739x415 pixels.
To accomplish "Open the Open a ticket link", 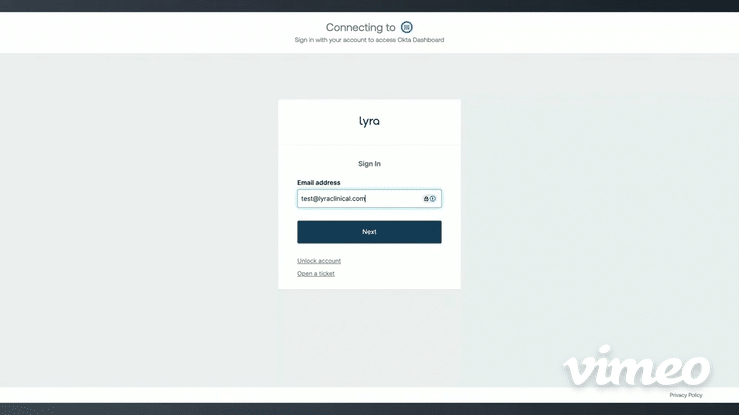I will [316, 274].
